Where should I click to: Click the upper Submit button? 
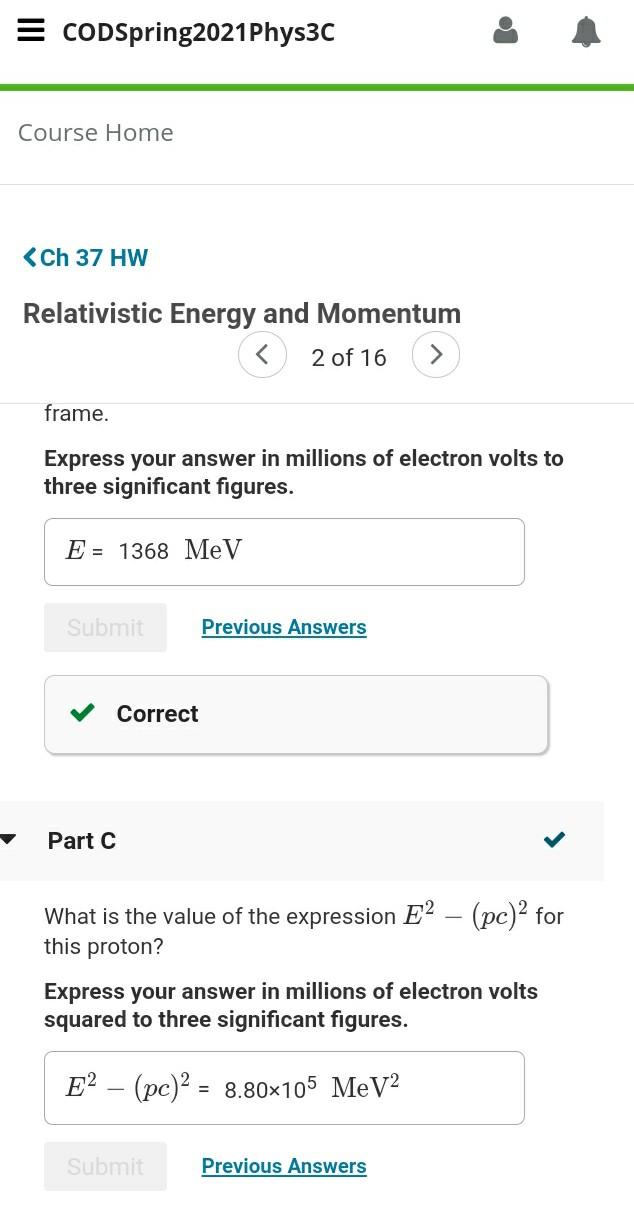[105, 627]
